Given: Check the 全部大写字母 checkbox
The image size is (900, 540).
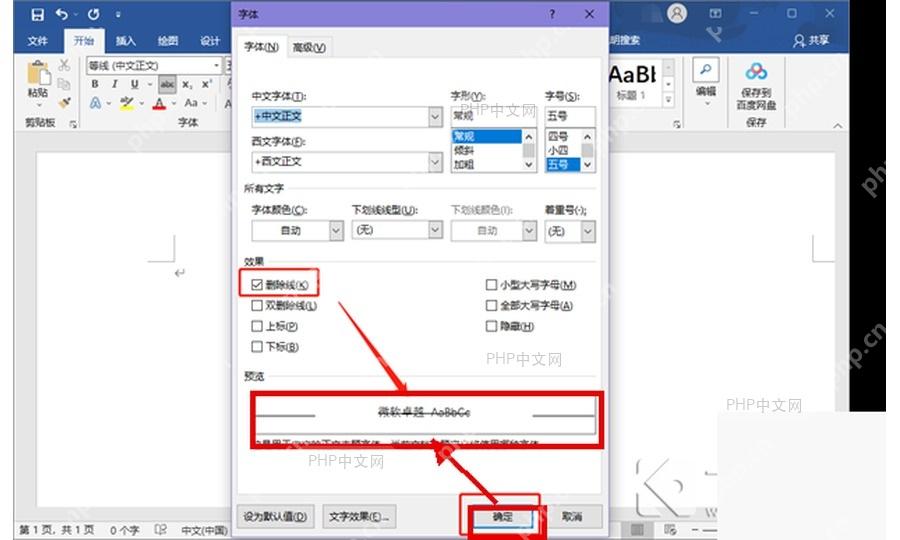Looking at the screenshot, I should tap(491, 305).
